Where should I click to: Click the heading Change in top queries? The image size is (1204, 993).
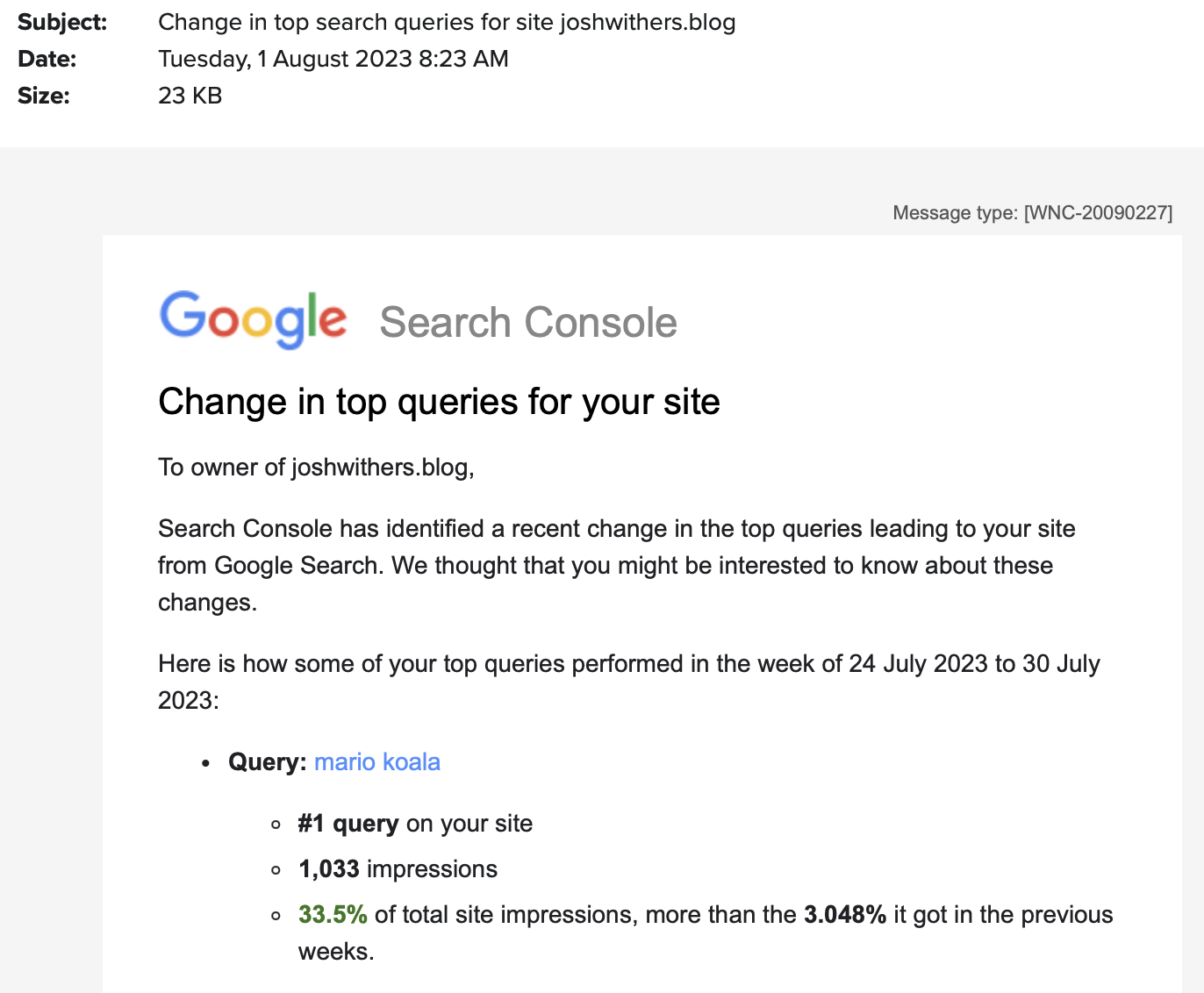[x=439, y=402]
